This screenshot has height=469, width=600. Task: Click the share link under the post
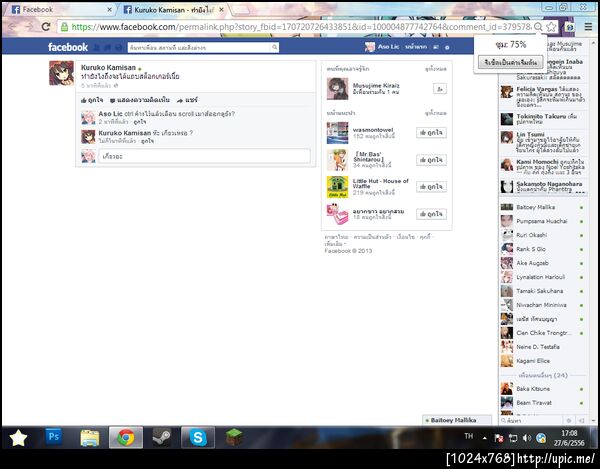[x=187, y=100]
